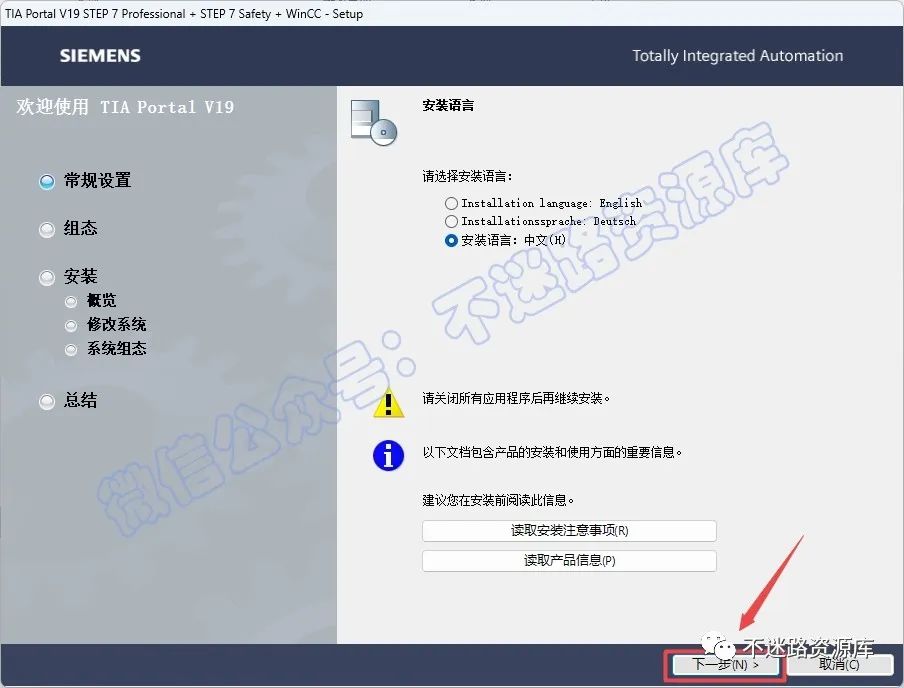Click the 欢迎使用 TIA Portal V19 title
Image resolution: width=904 pixels, height=688 pixels.
[x=125, y=107]
